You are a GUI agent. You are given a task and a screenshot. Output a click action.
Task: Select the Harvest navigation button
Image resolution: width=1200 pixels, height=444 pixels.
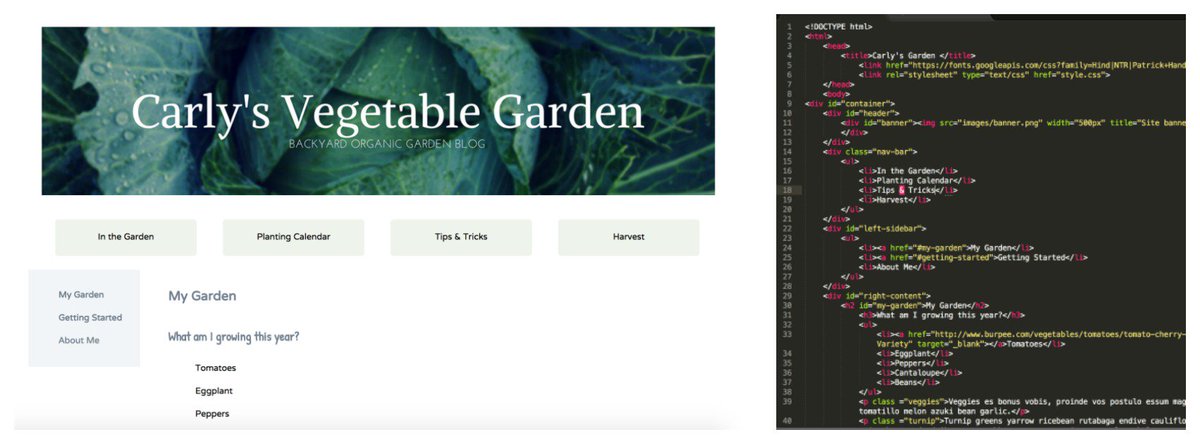[x=629, y=237]
